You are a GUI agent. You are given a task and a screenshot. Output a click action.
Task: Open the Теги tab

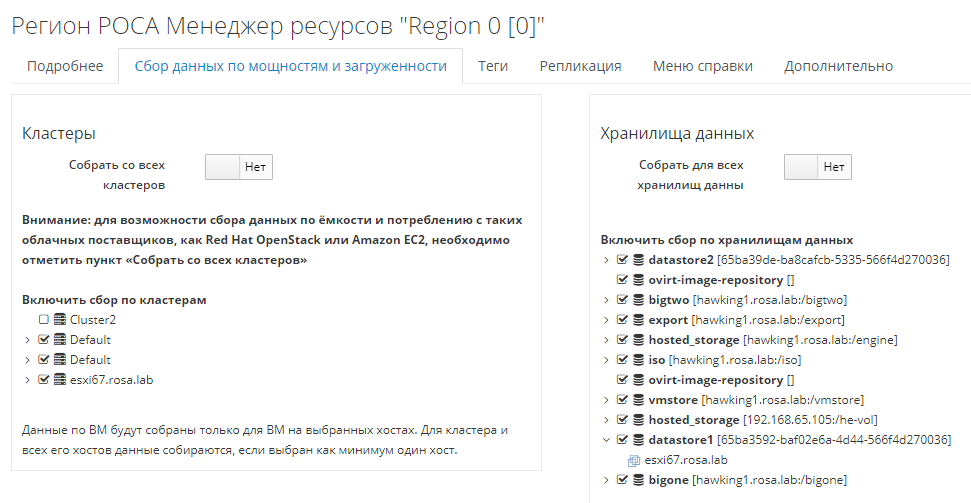point(492,66)
